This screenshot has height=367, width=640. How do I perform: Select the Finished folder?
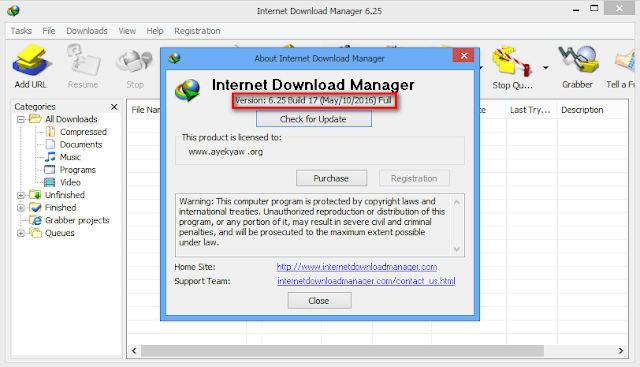pyautogui.click(x=60, y=208)
